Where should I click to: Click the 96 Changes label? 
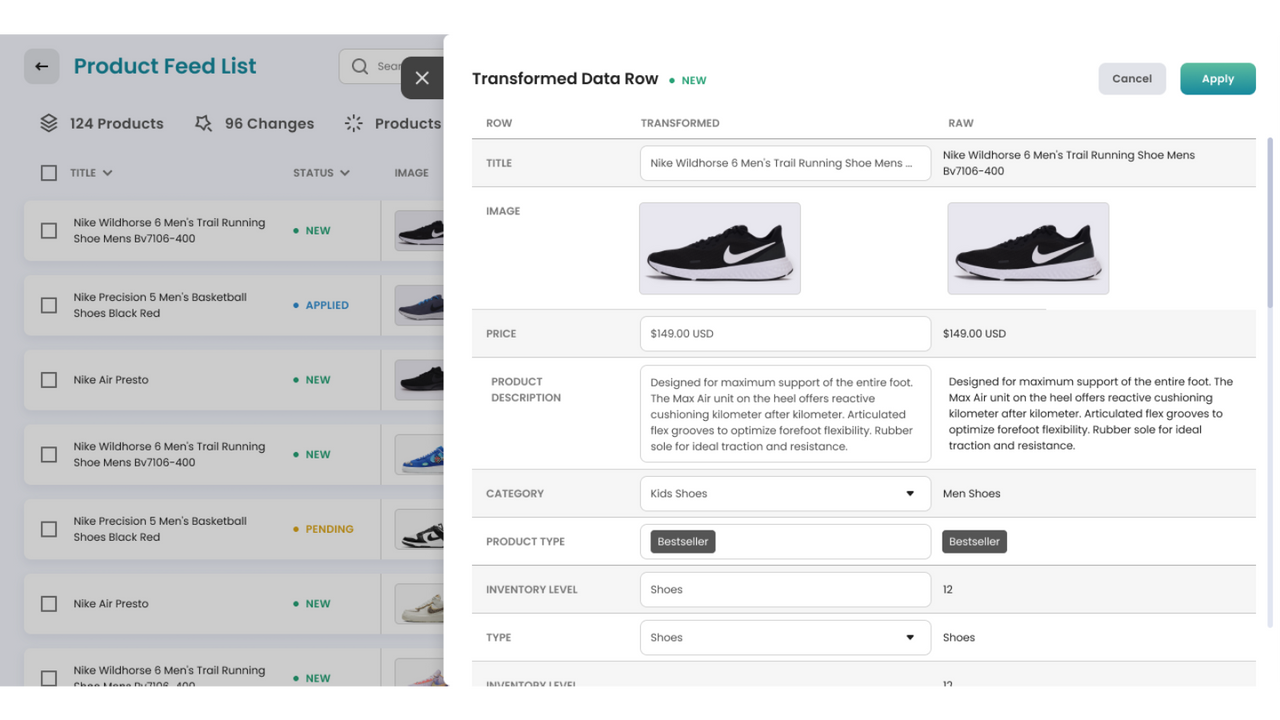[x=269, y=123]
